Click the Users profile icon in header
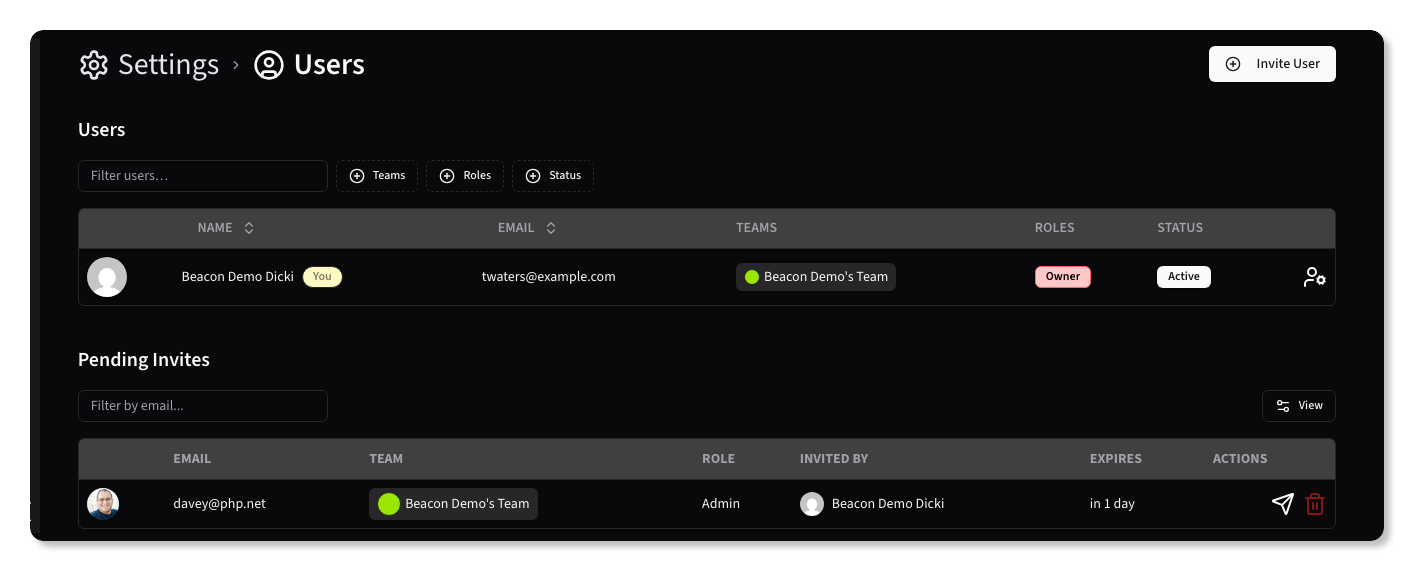Image resolution: width=1426 pixels, height=583 pixels. pyautogui.click(x=269, y=65)
